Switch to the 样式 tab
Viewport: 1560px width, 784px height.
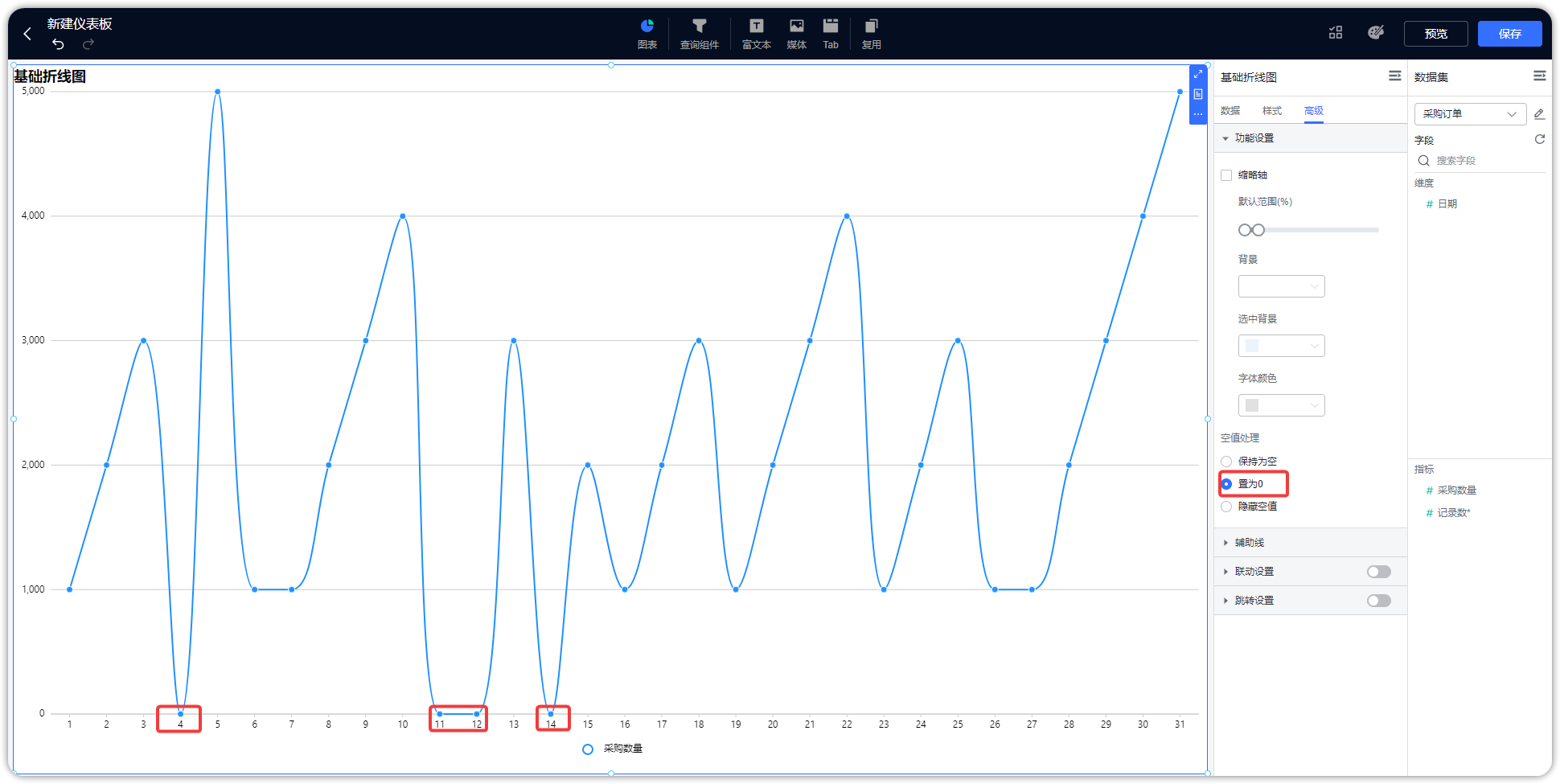click(x=1272, y=111)
